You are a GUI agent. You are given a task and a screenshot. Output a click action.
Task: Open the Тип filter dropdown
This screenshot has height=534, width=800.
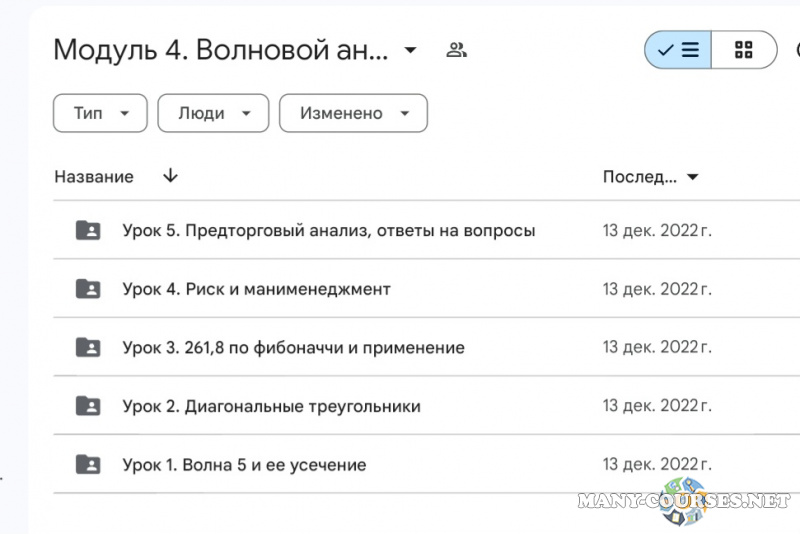[x=100, y=113]
